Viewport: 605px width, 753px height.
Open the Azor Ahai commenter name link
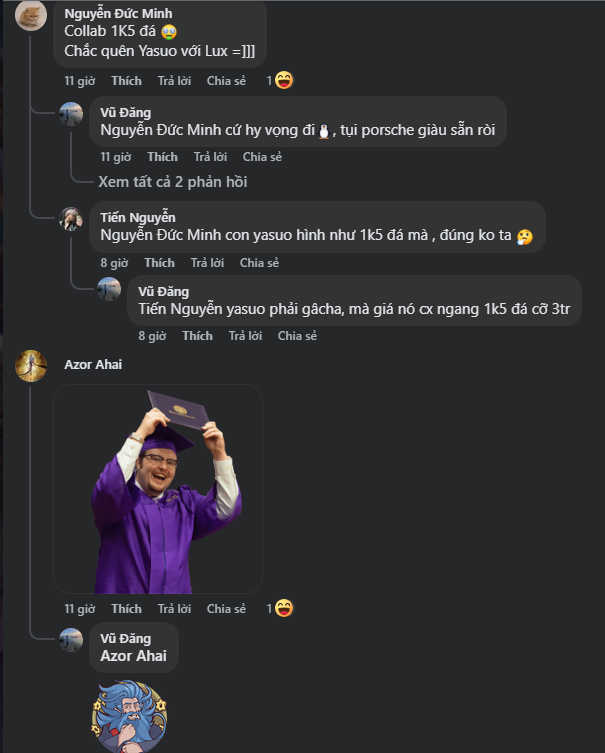[x=91, y=364]
